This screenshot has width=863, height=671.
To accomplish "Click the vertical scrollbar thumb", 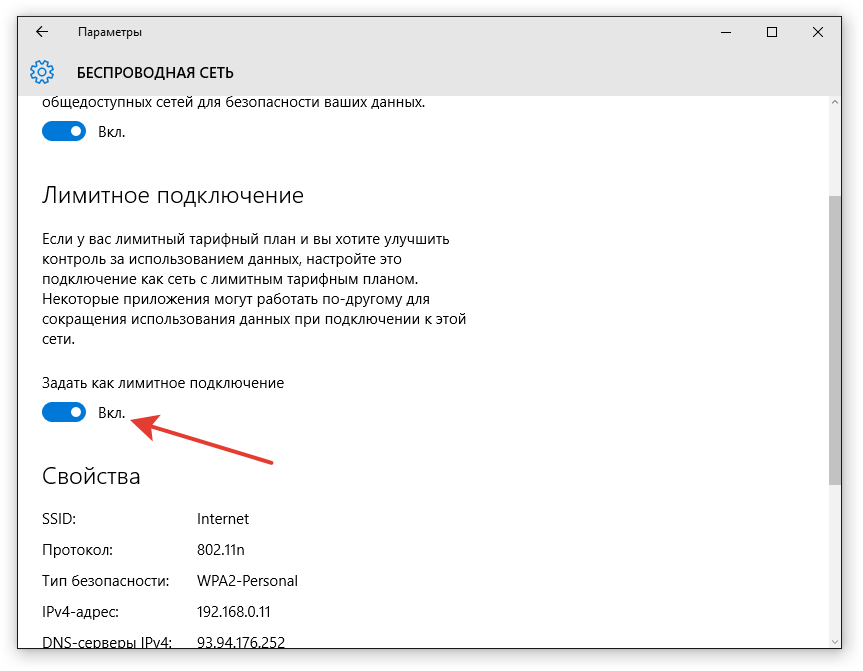I will coord(834,340).
